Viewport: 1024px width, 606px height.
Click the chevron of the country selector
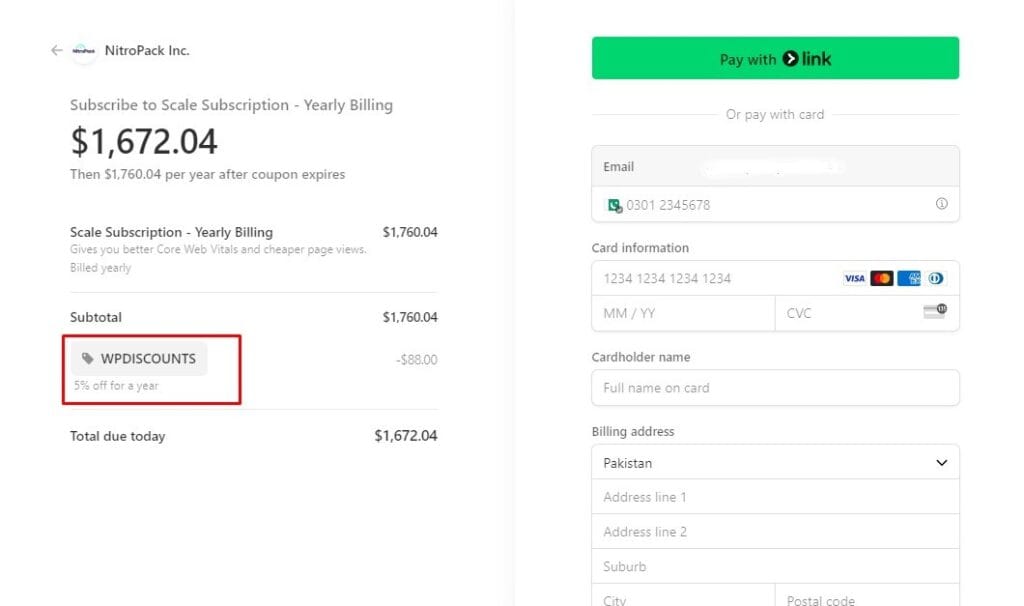(941, 463)
